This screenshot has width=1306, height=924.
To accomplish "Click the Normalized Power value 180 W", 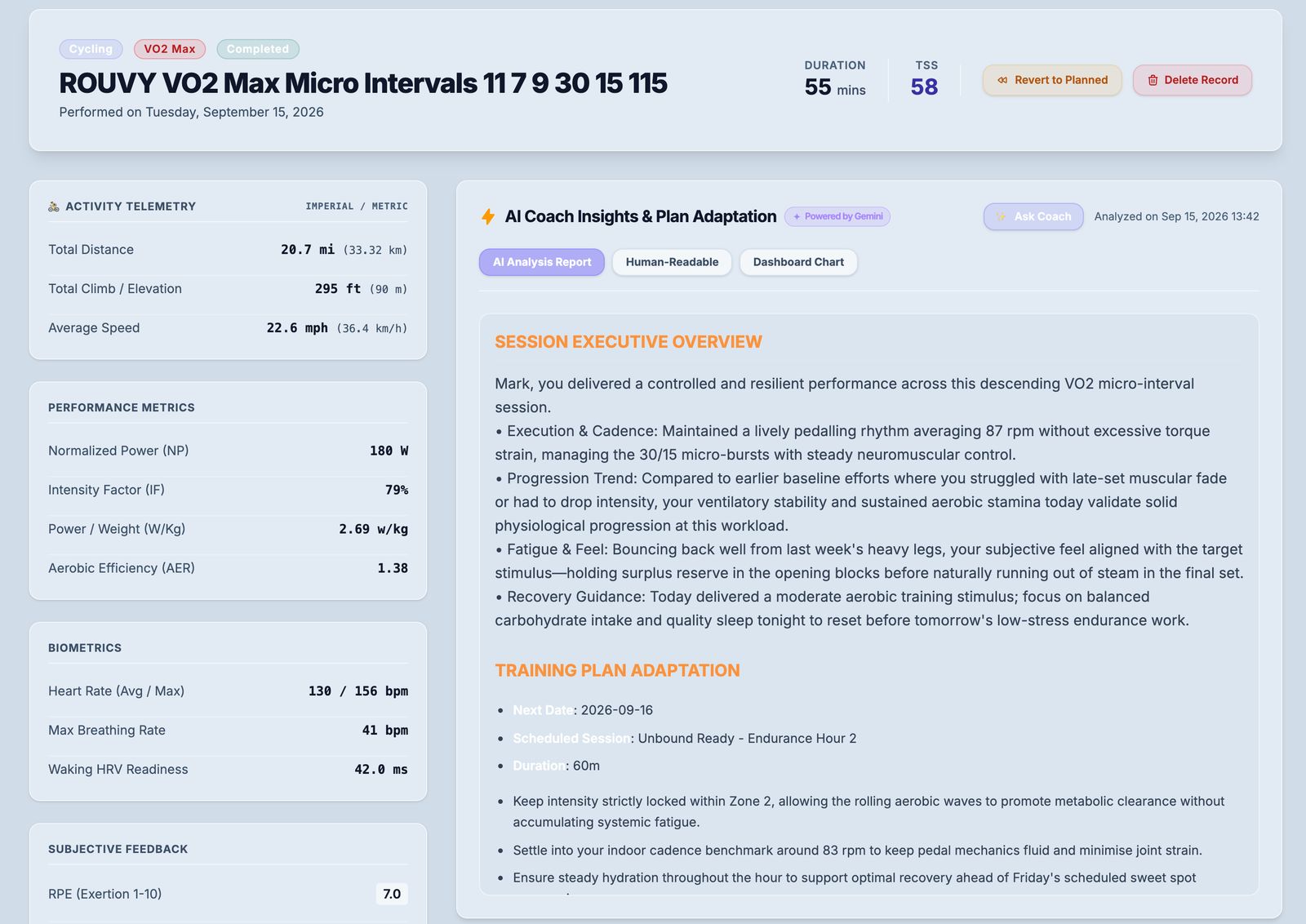I will [389, 451].
